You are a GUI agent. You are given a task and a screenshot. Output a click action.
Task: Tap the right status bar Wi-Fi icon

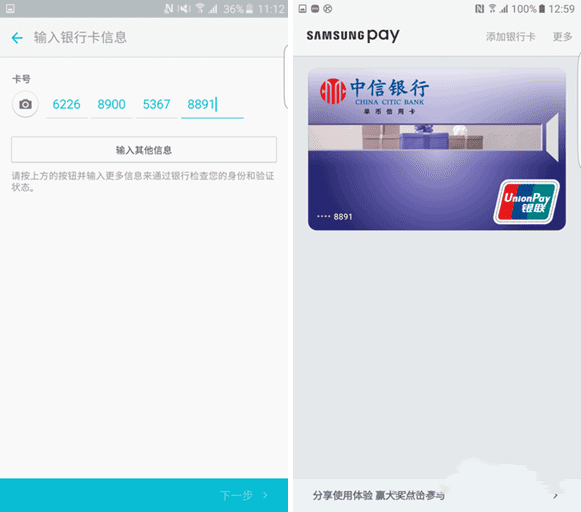coord(492,9)
